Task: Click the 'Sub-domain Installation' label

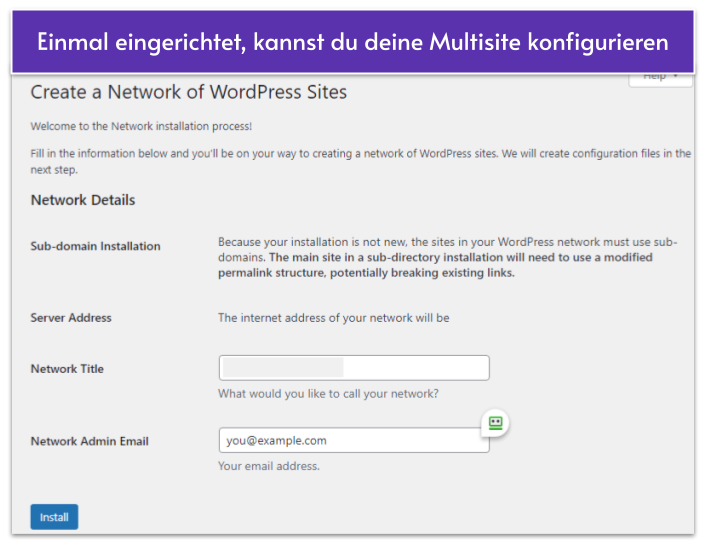Action: pyautogui.click(x=95, y=246)
